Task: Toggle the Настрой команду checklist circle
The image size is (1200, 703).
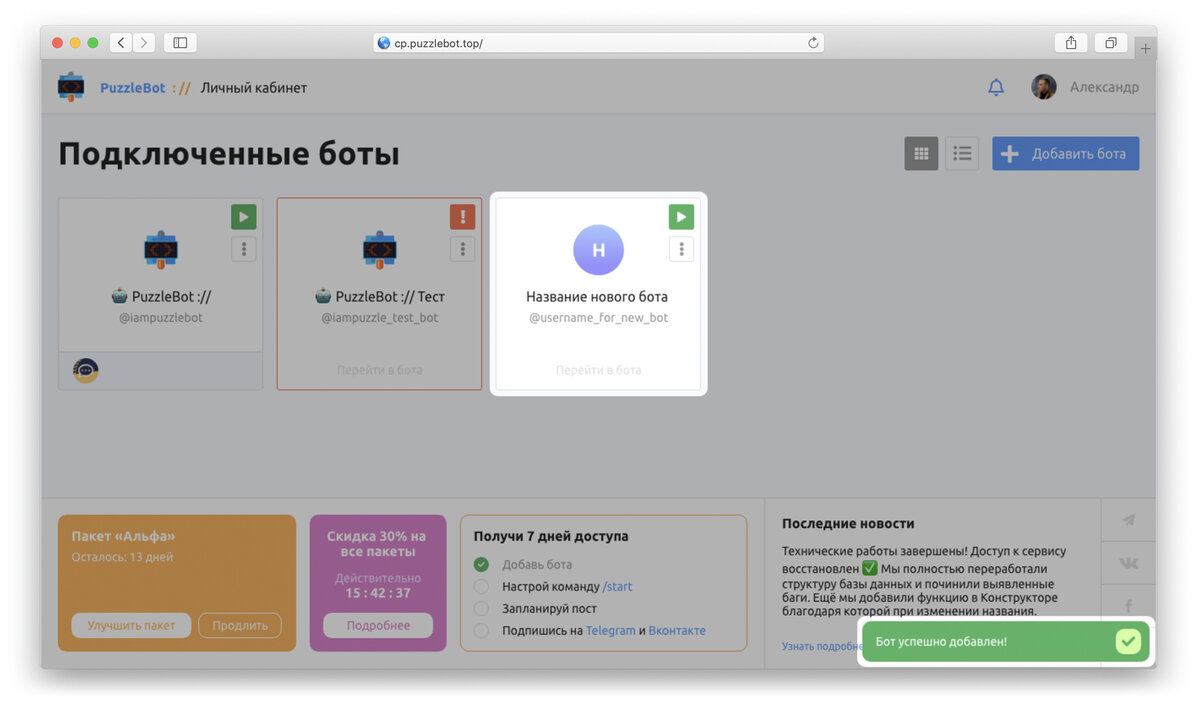Action: (481, 587)
